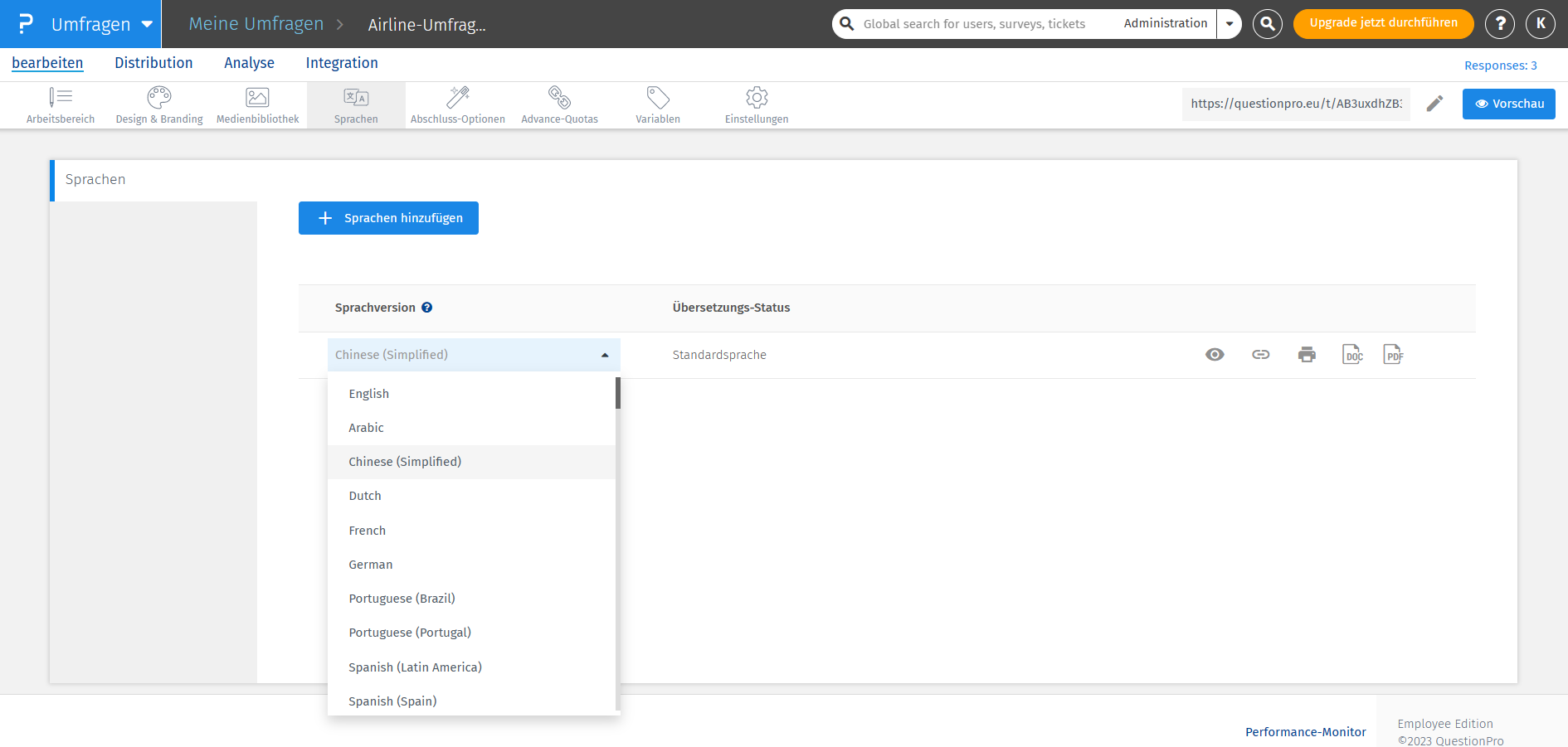Open Advance-Quotas section
The width and height of the screenshot is (1568, 747).
pos(559,105)
